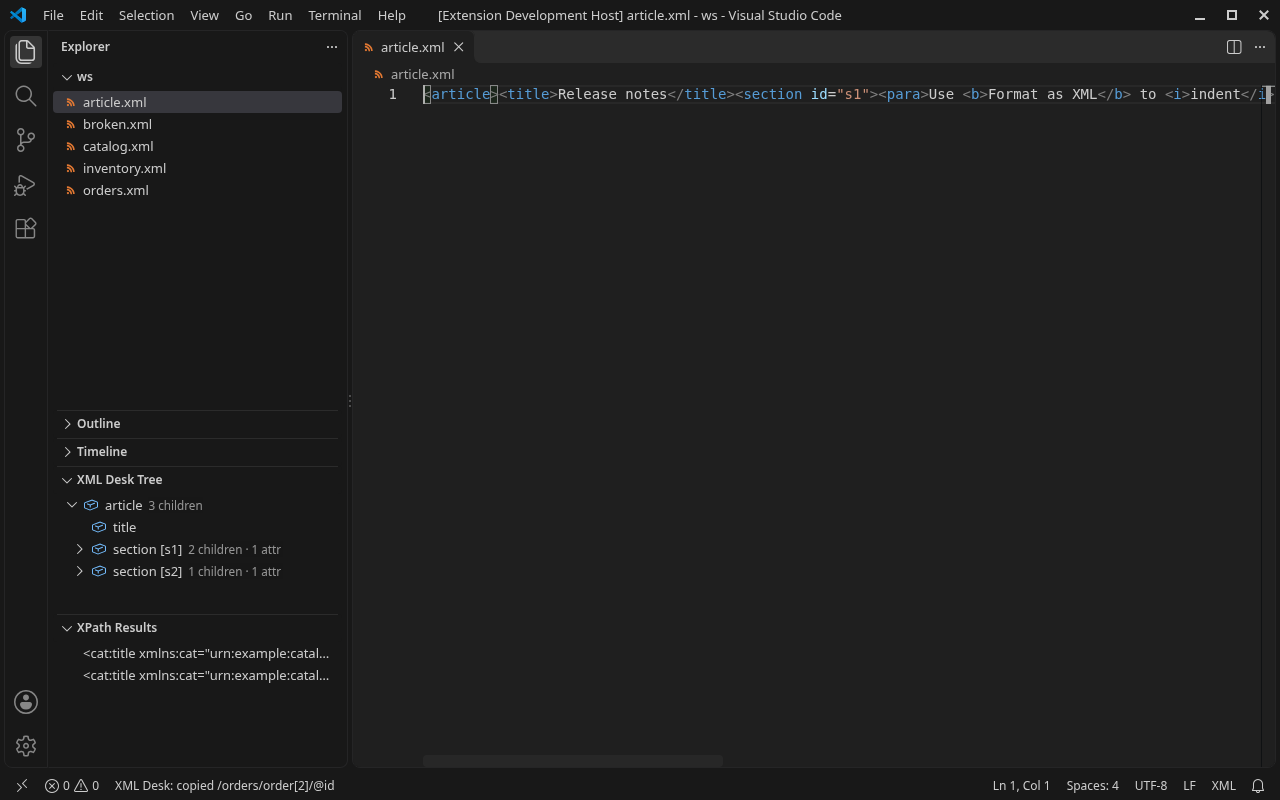Screen dimensions: 1280x800
Task: Open the Extensions view icon
Action: [26, 228]
